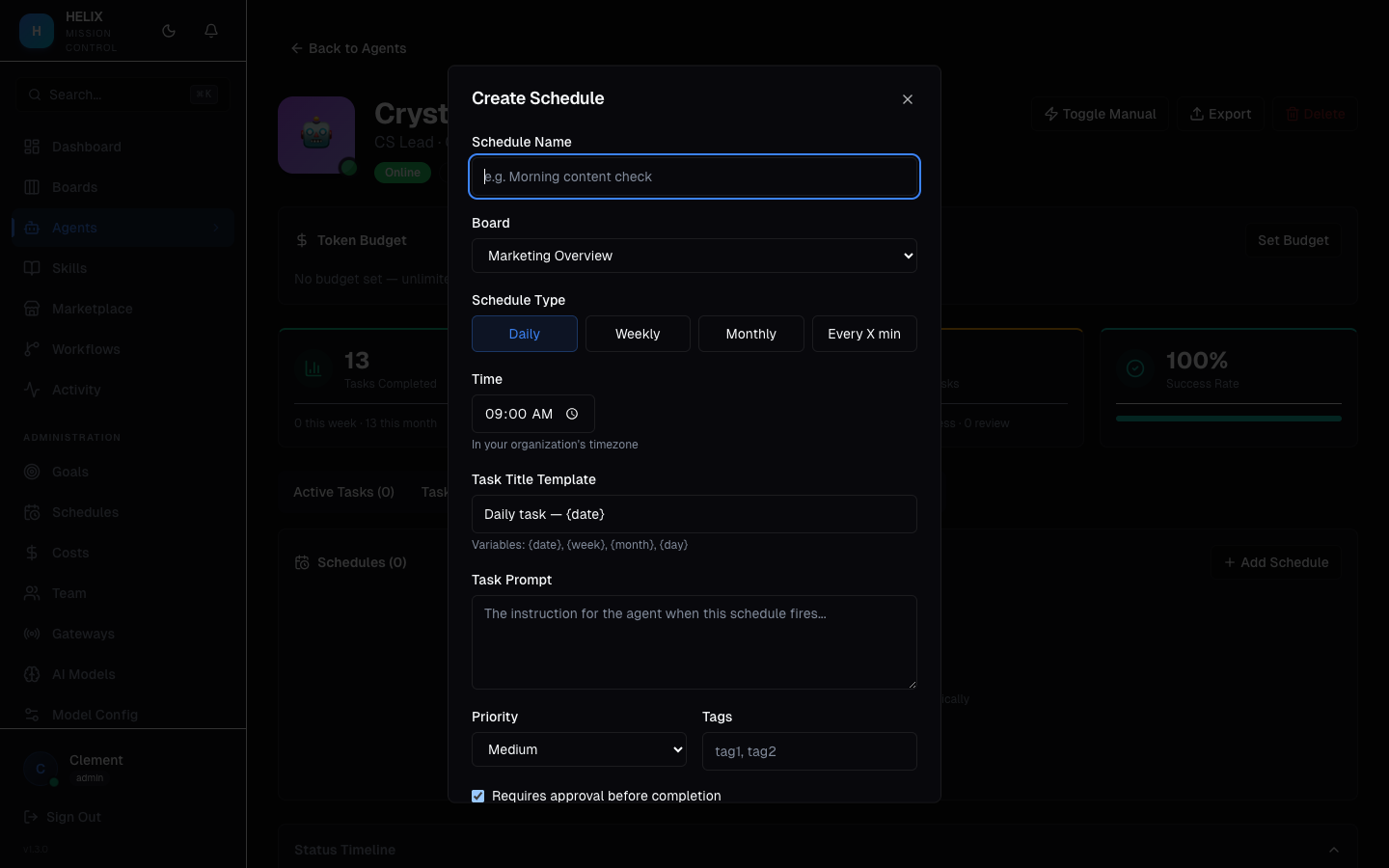The image size is (1389, 868).
Task: Click the sidebar Search field
Action: pos(123,95)
